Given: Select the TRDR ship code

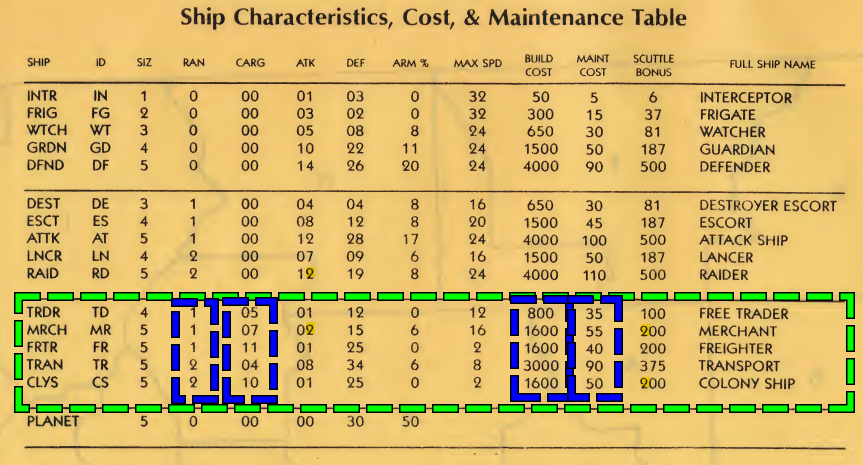Looking at the screenshot, I should tap(43, 313).
